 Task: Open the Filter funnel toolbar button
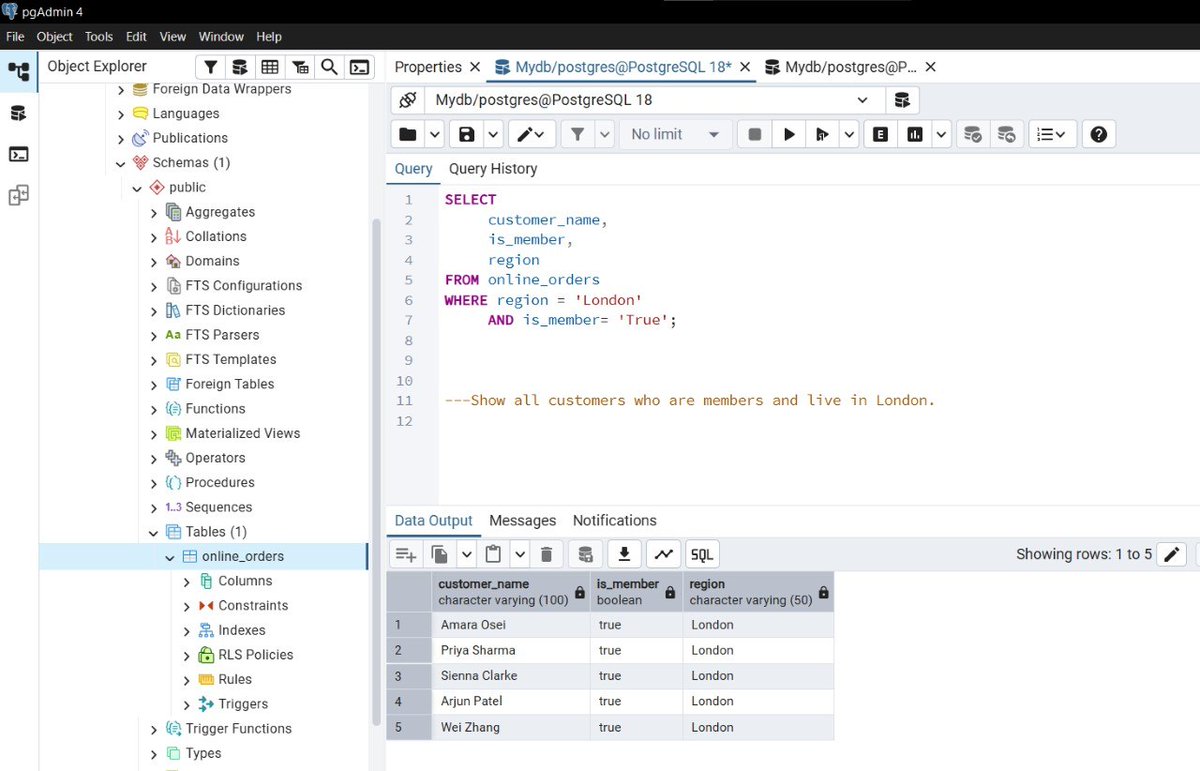click(x=577, y=134)
